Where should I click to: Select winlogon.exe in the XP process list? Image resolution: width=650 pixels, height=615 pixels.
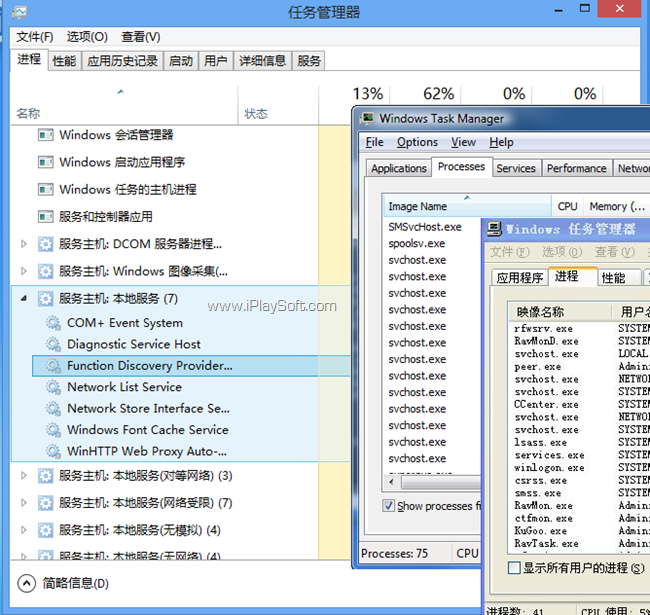[x=549, y=467]
